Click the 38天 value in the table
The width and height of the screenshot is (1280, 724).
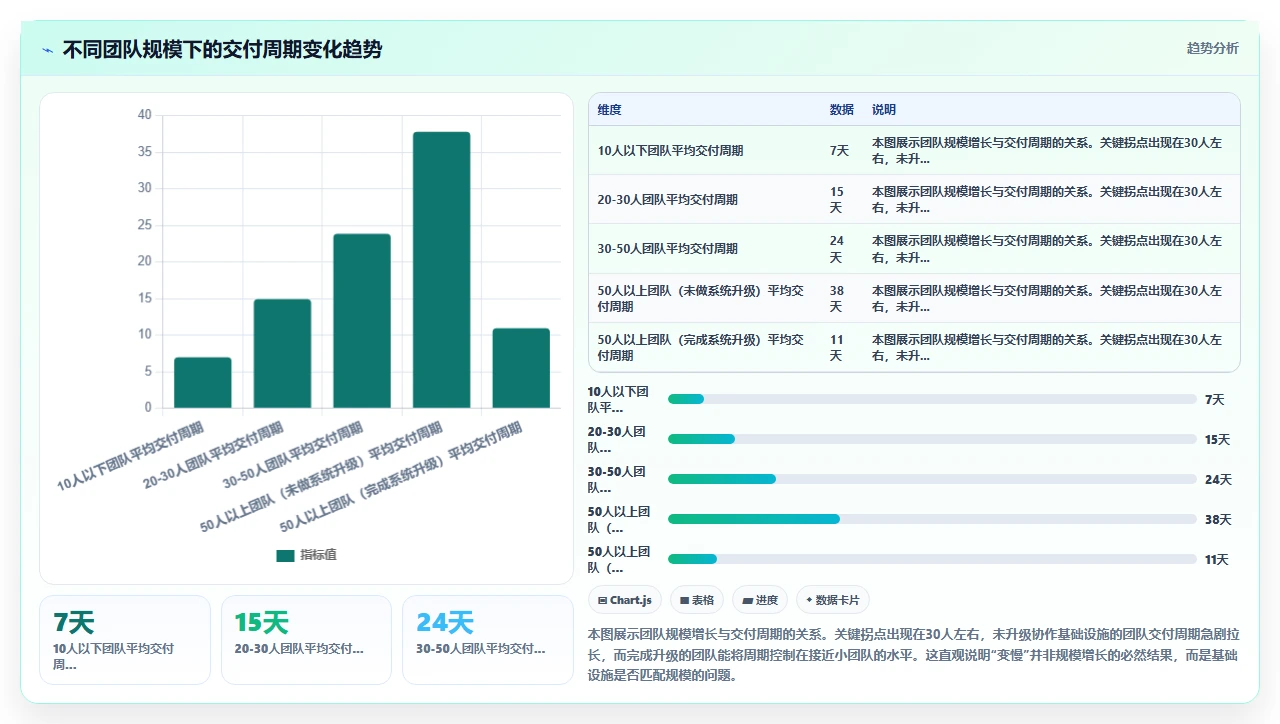837,298
